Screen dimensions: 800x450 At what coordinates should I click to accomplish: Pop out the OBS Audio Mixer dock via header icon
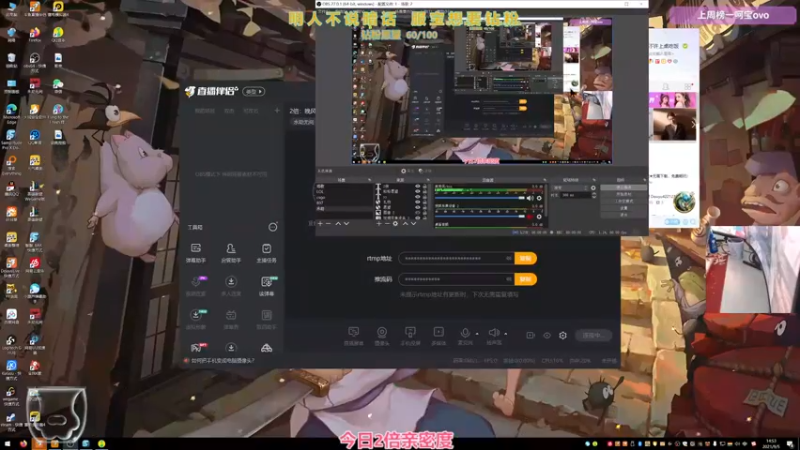point(545,180)
